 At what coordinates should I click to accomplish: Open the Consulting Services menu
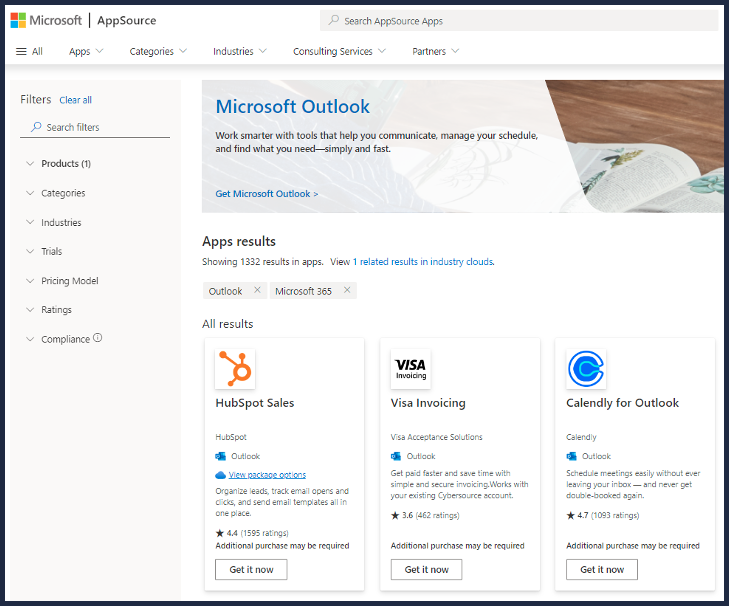click(x=339, y=51)
